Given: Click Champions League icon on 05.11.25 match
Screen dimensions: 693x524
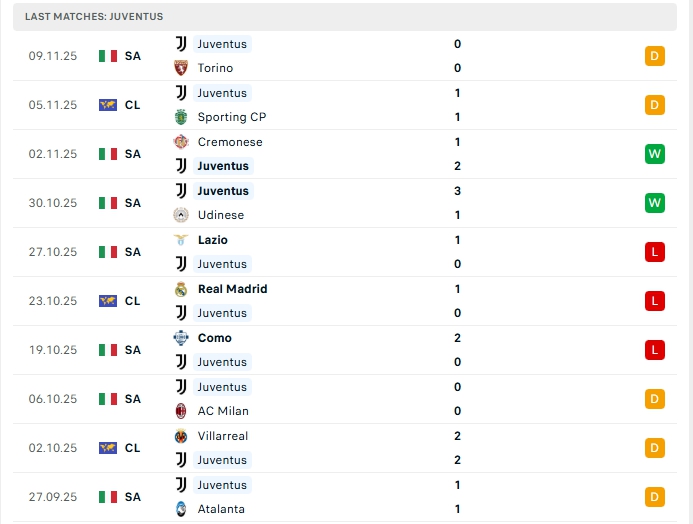Looking at the screenshot, I should (x=108, y=105).
